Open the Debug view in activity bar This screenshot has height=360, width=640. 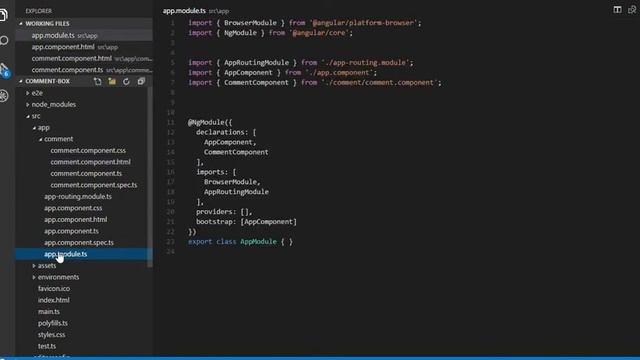(4, 96)
